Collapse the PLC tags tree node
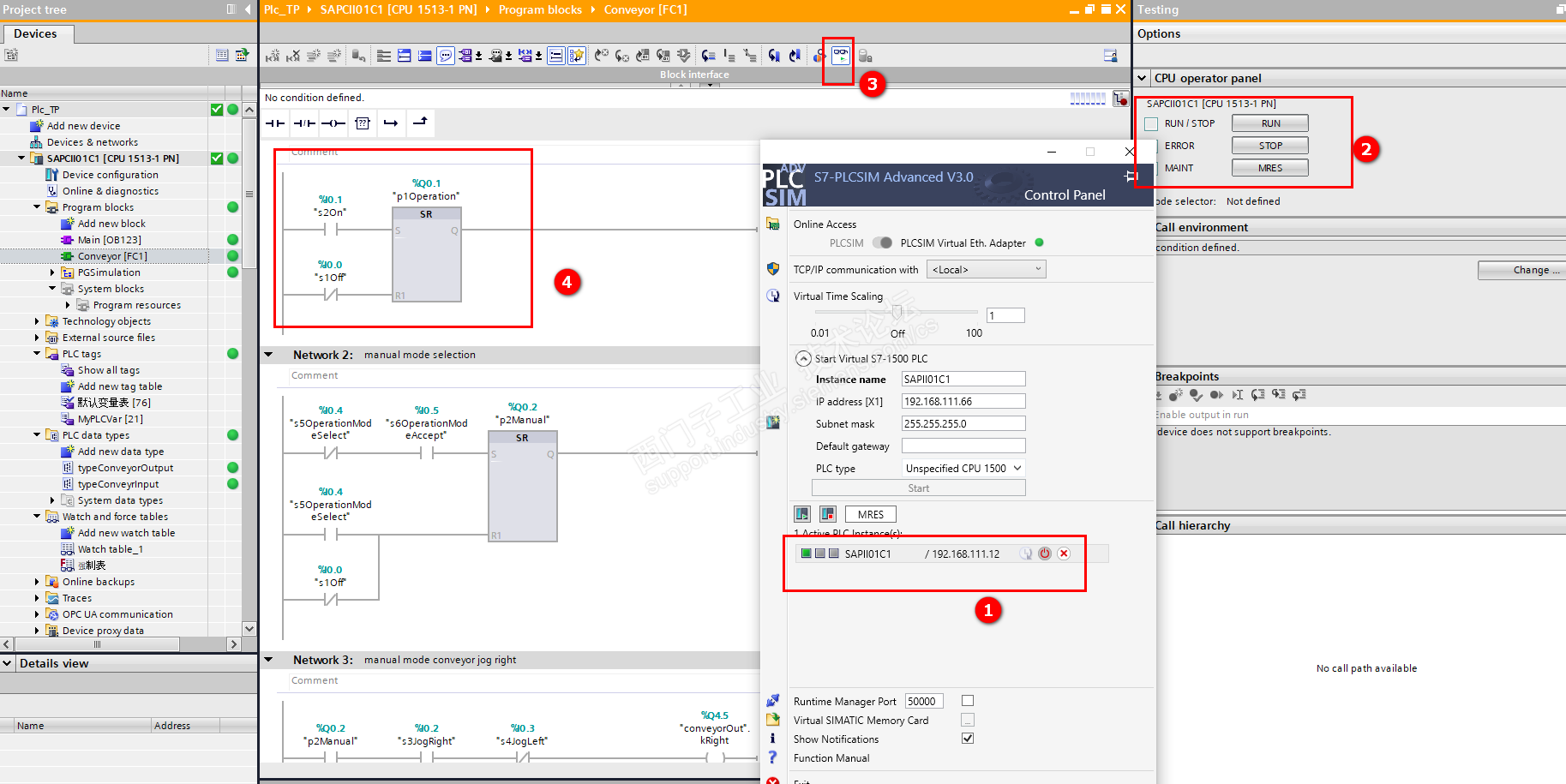This screenshot has width=1566, height=784. (37, 354)
